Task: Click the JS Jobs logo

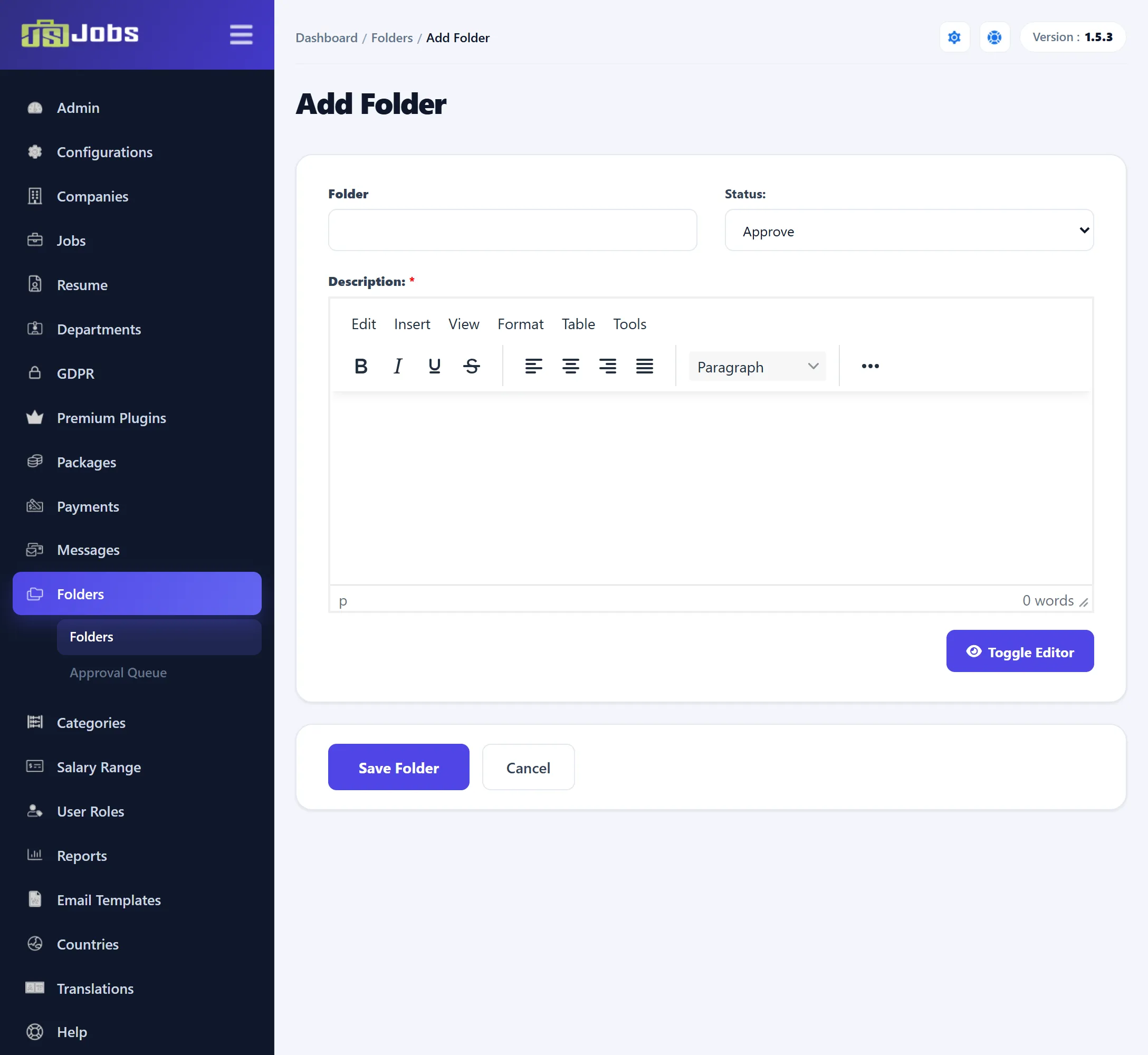Action: point(80,34)
